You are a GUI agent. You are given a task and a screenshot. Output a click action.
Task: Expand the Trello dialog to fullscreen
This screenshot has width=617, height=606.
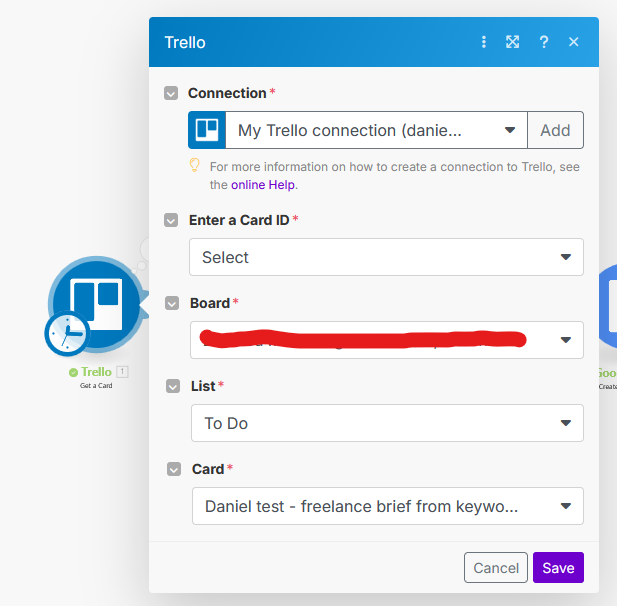tap(512, 42)
